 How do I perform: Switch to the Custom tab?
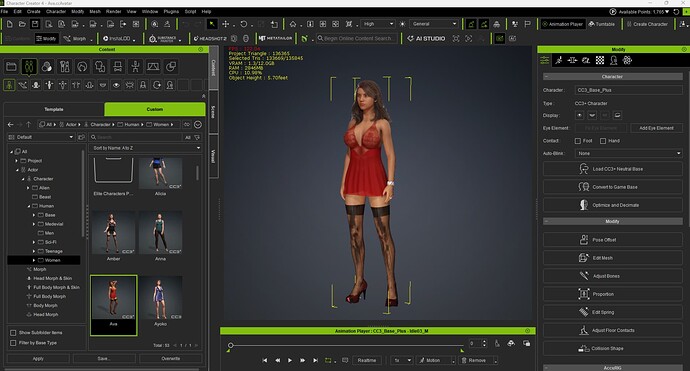(155, 109)
